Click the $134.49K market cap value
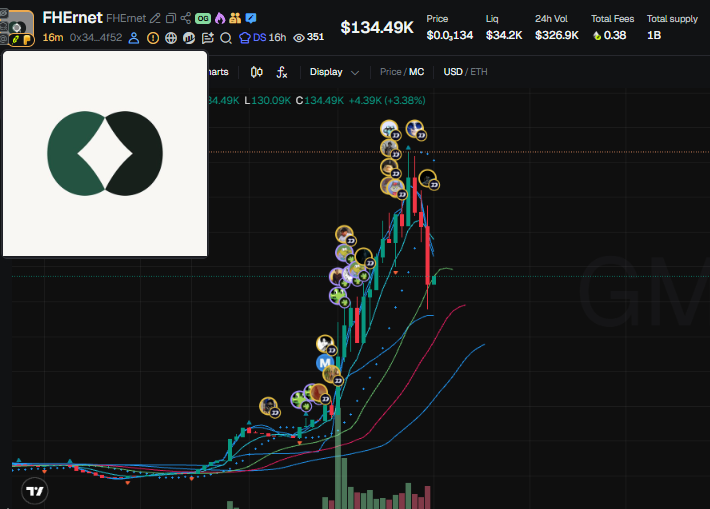This screenshot has width=710, height=509. pos(377,27)
